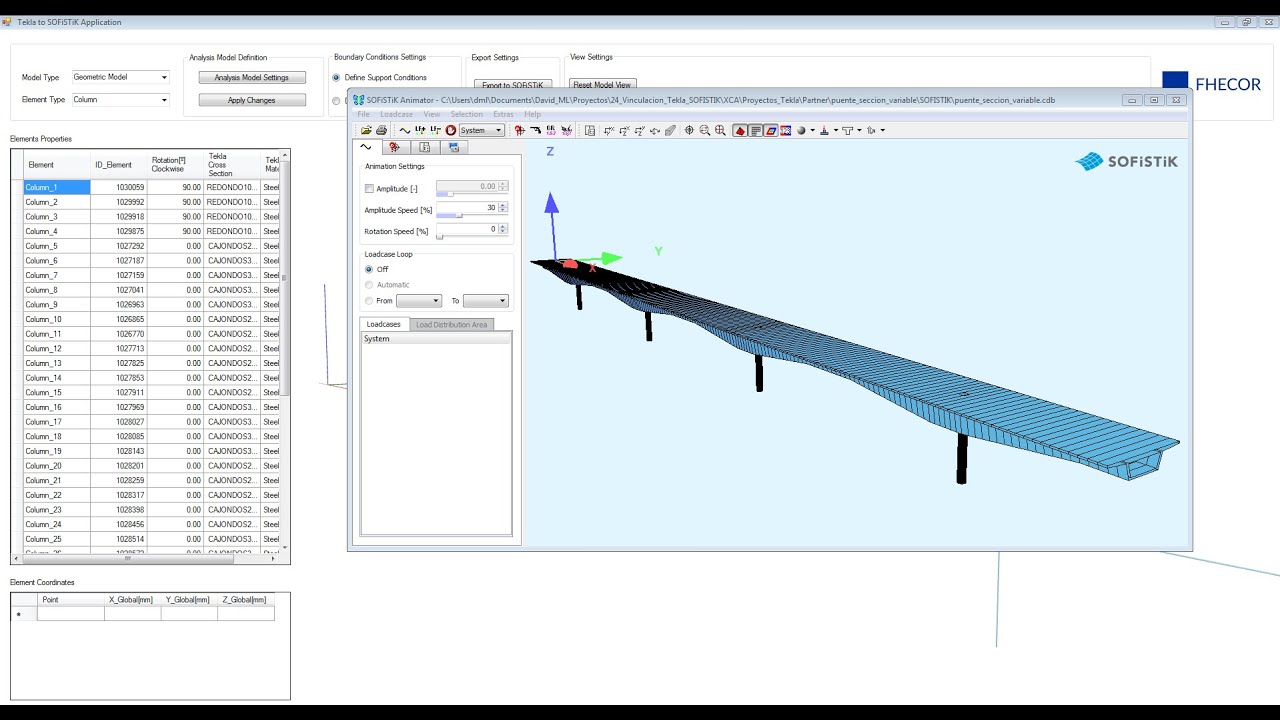This screenshot has height=720, width=1280.
Task: Click the grey sphere render-mode icon
Action: (x=800, y=130)
